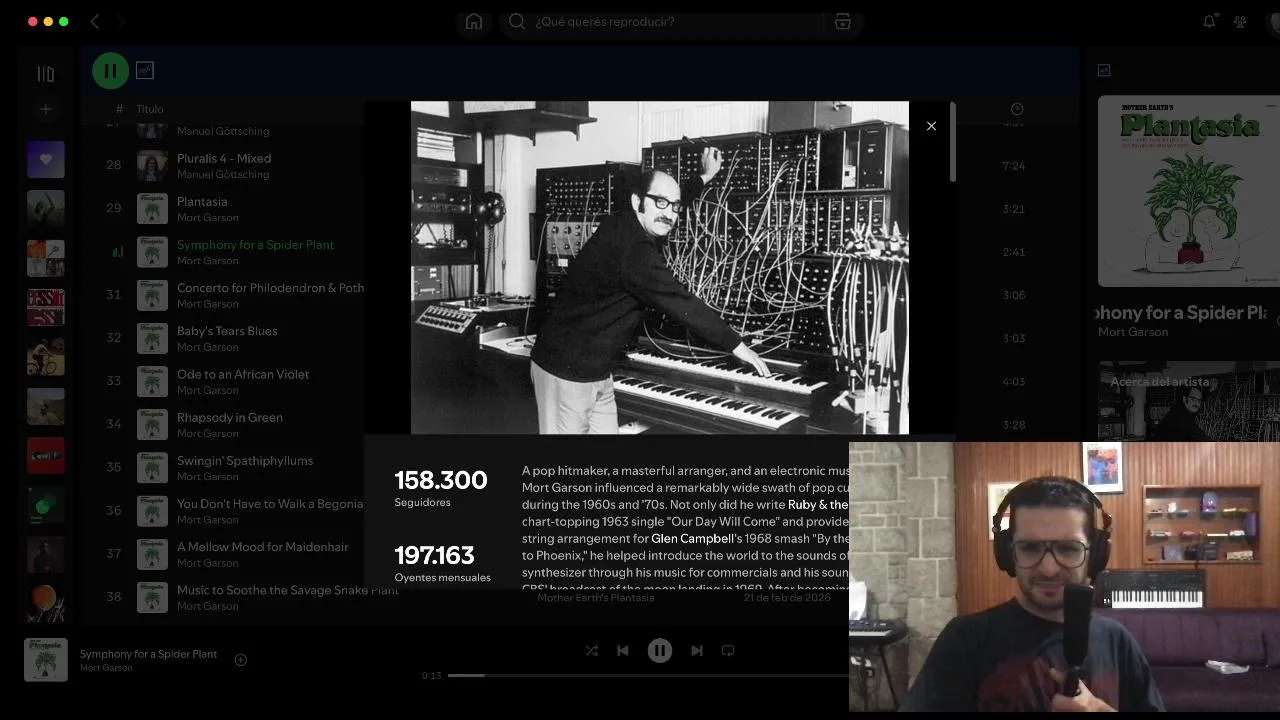The width and height of the screenshot is (1280, 720).
Task: Open Mort Garson link in player bar
Action: pyautogui.click(x=106, y=668)
